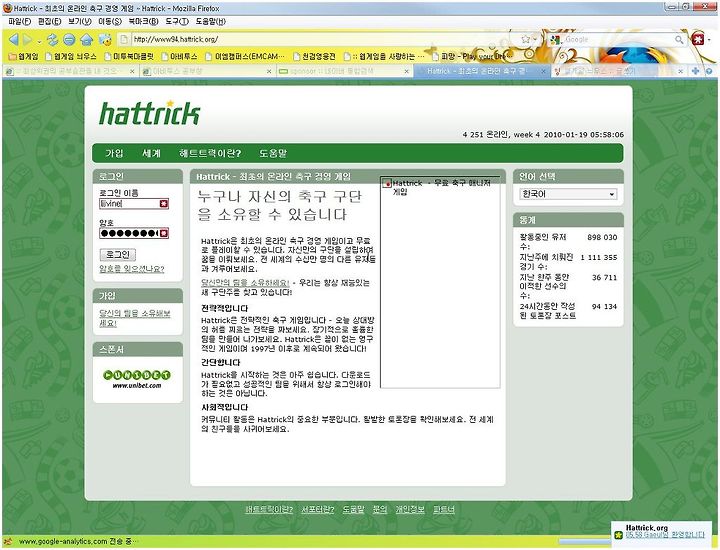Bookmark this page with the star icon

[526, 39]
